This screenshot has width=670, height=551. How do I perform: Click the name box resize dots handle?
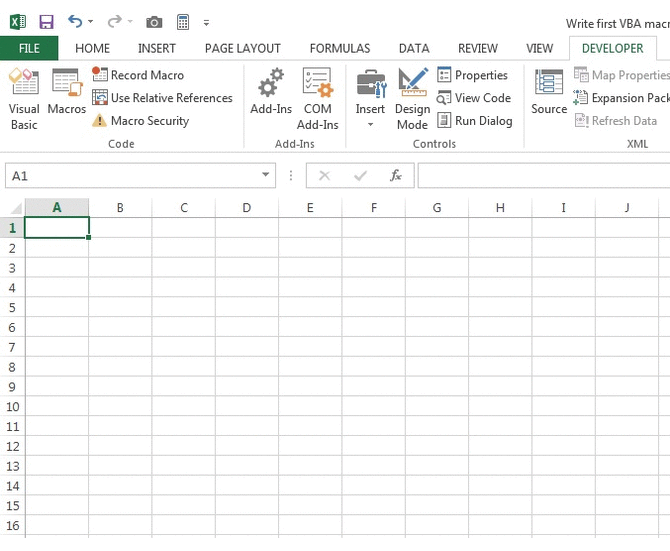[291, 175]
